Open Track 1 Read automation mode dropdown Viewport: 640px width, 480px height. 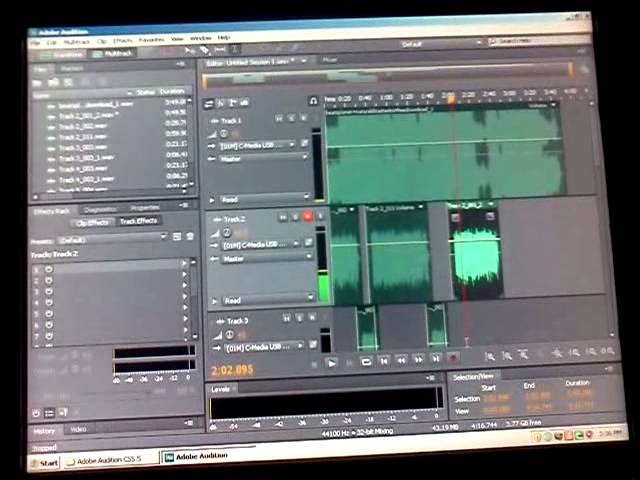click(x=265, y=198)
